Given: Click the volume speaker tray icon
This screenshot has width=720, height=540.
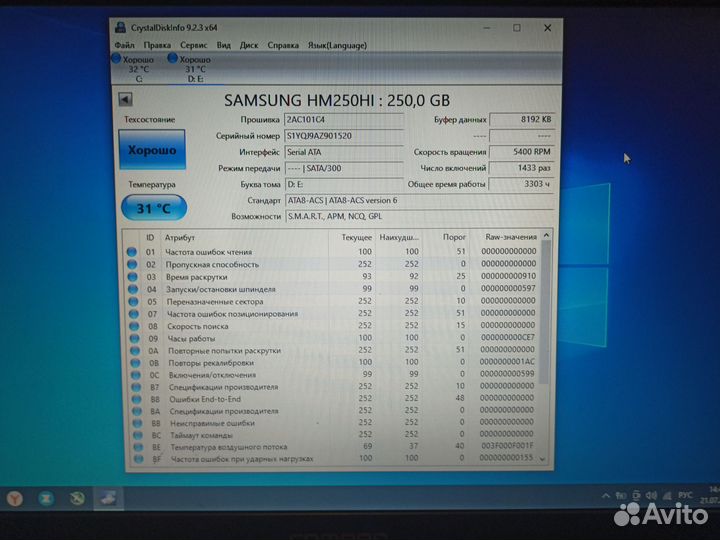Looking at the screenshot, I should click(651, 495).
